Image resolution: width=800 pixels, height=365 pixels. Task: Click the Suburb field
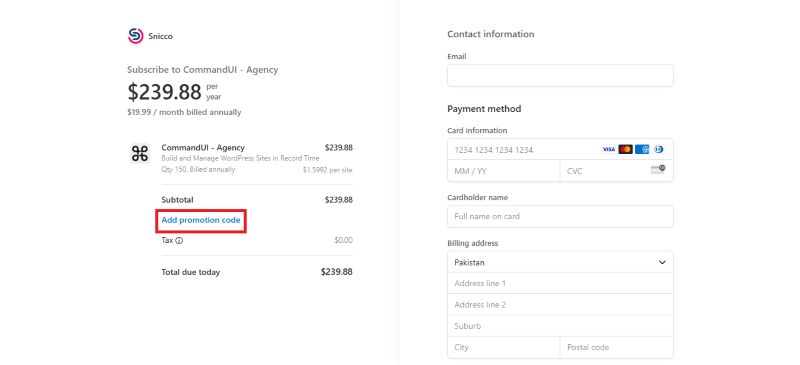tap(560, 326)
